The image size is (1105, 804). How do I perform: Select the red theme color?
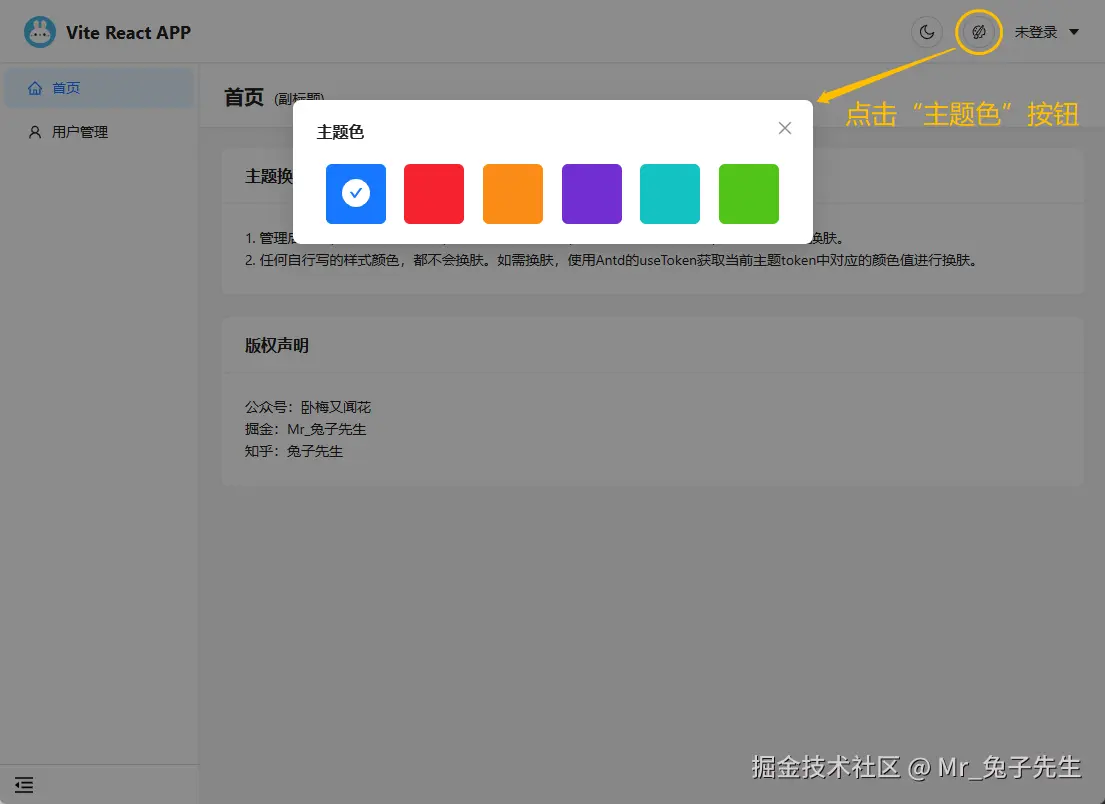pos(434,193)
